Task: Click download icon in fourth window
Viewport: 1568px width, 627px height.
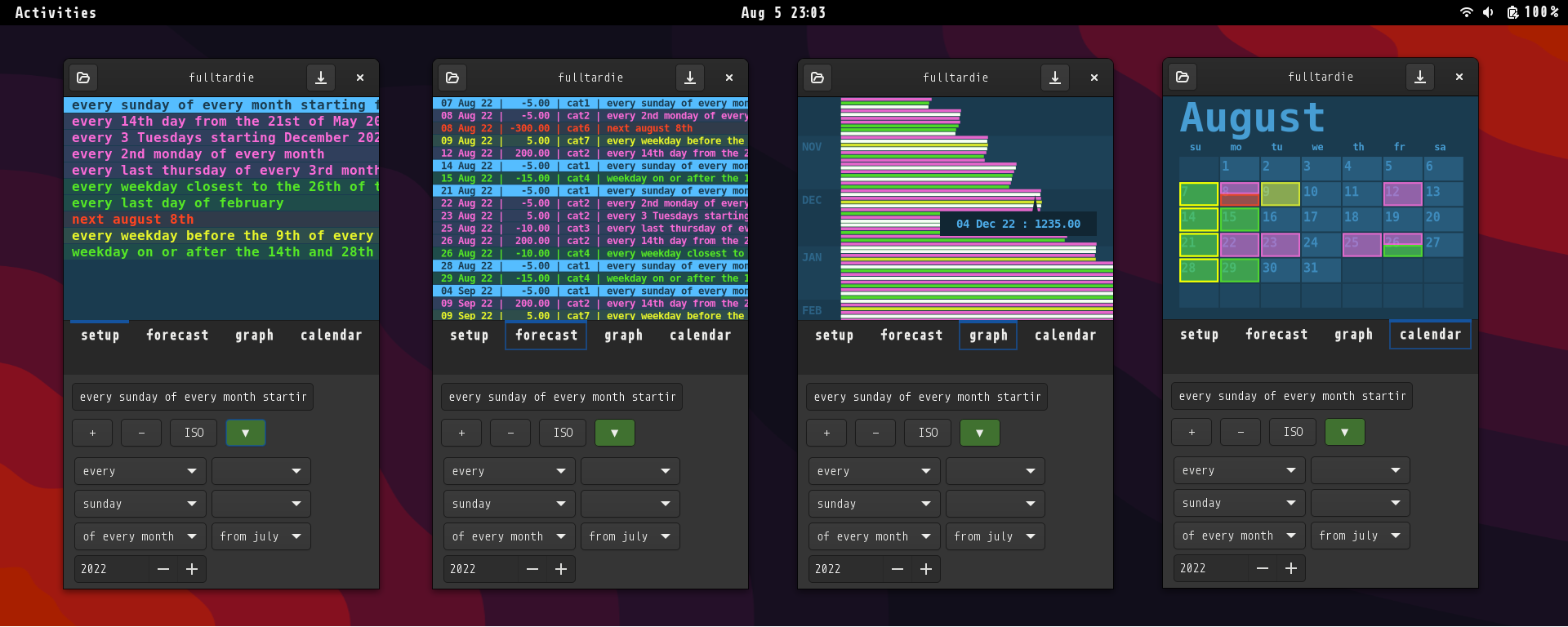Action: [x=1420, y=77]
